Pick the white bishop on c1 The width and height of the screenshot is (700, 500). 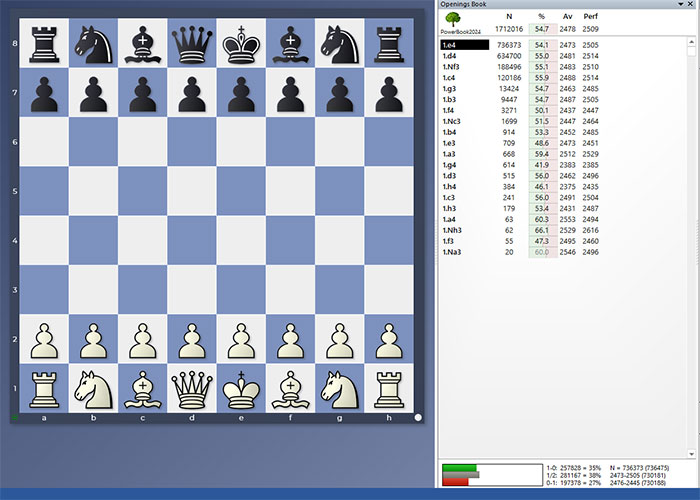click(x=142, y=390)
